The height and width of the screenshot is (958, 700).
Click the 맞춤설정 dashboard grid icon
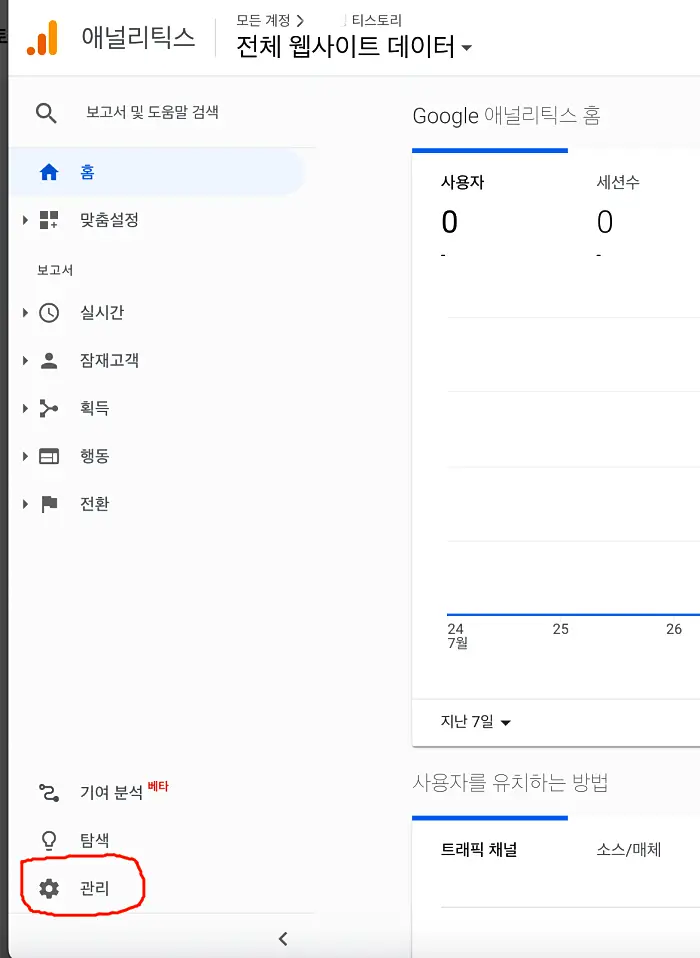49,220
